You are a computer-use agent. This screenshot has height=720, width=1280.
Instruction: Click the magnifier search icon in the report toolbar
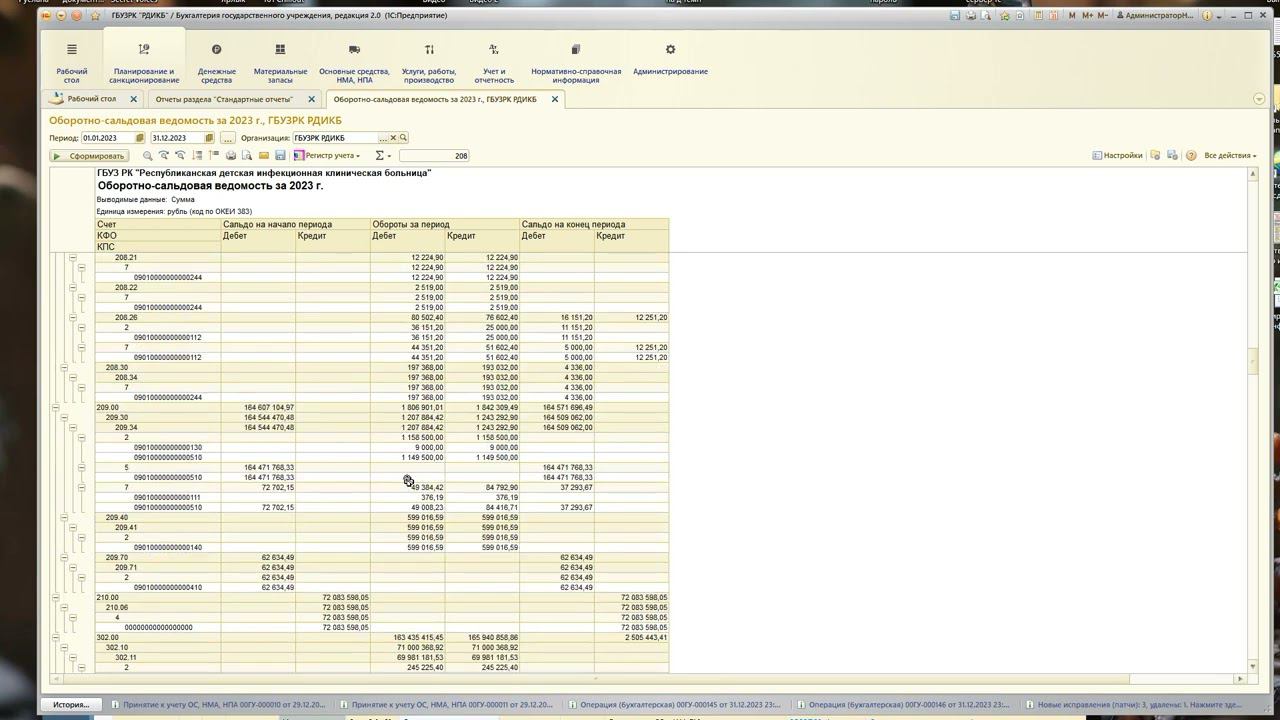(148, 156)
